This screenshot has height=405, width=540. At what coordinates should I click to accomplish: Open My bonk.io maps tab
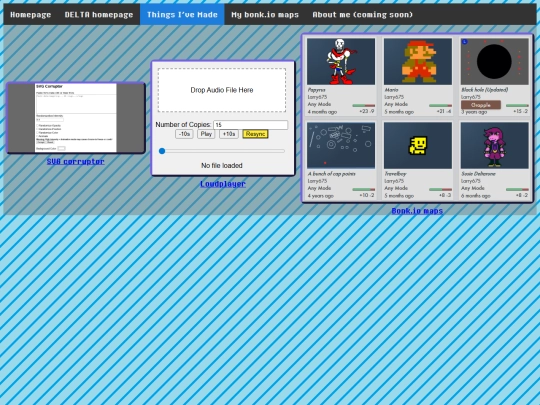[x=265, y=14]
